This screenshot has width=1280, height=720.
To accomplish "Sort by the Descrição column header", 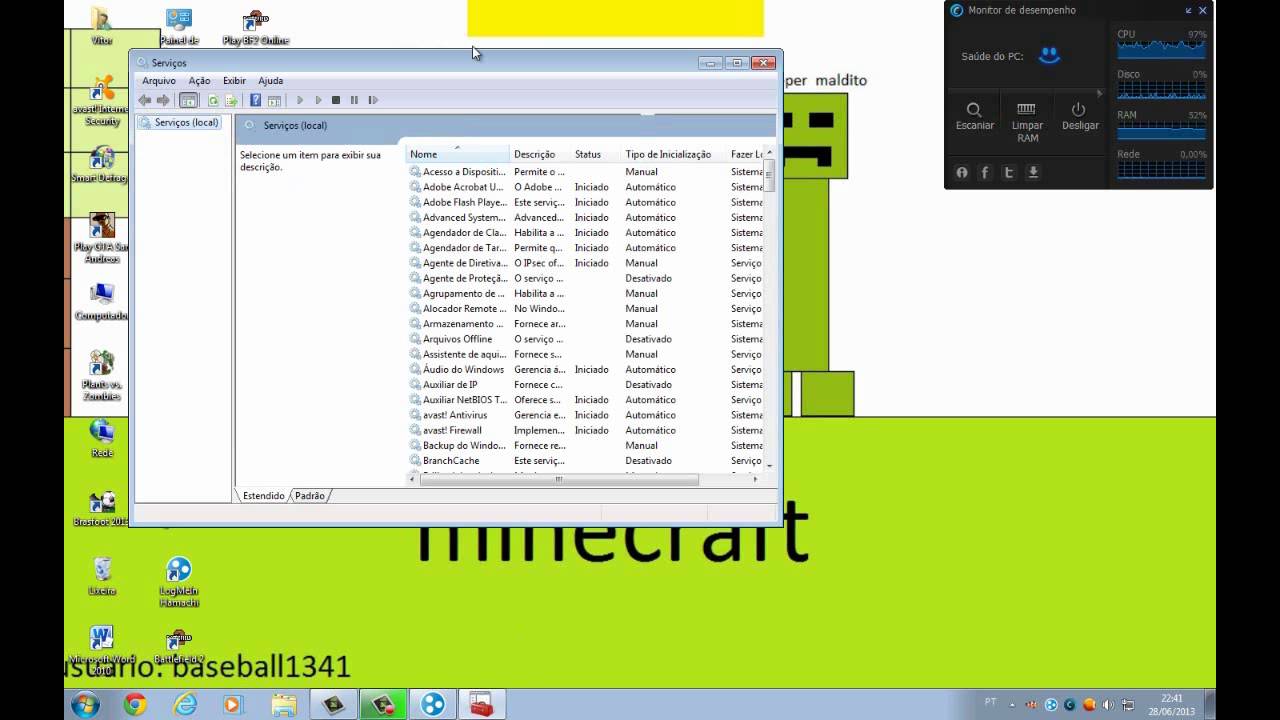I will point(540,154).
